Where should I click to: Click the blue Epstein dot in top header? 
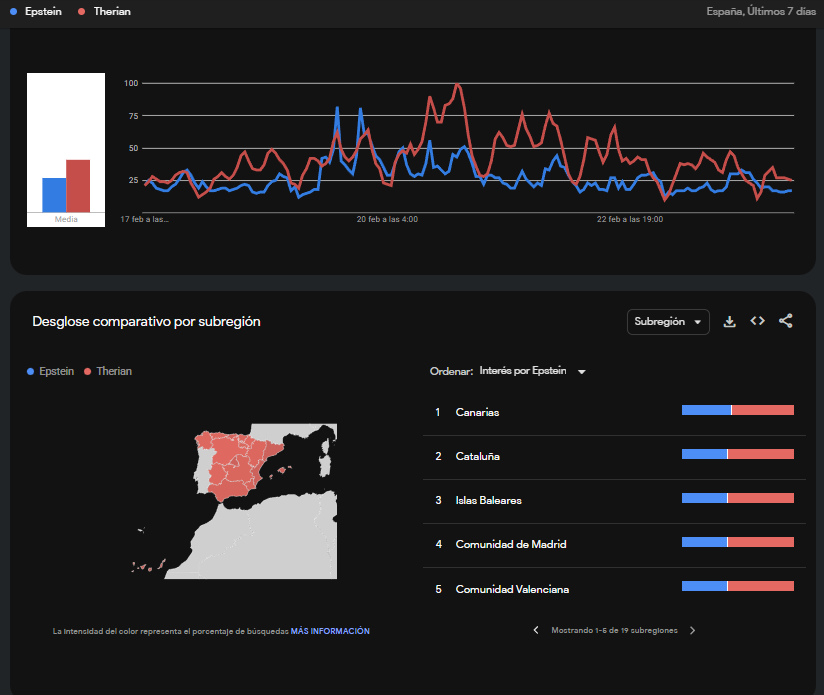click(11, 12)
